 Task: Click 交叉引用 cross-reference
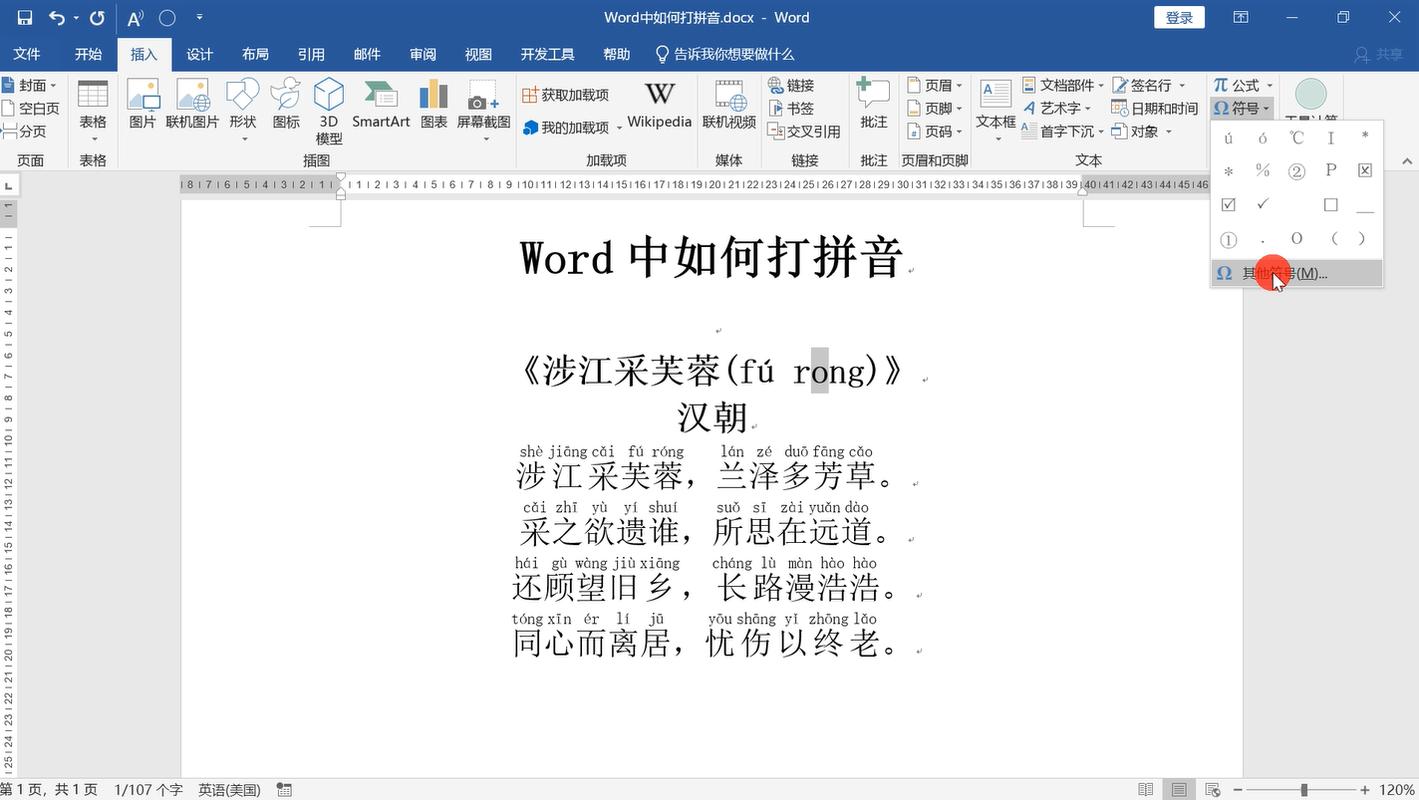pos(804,131)
